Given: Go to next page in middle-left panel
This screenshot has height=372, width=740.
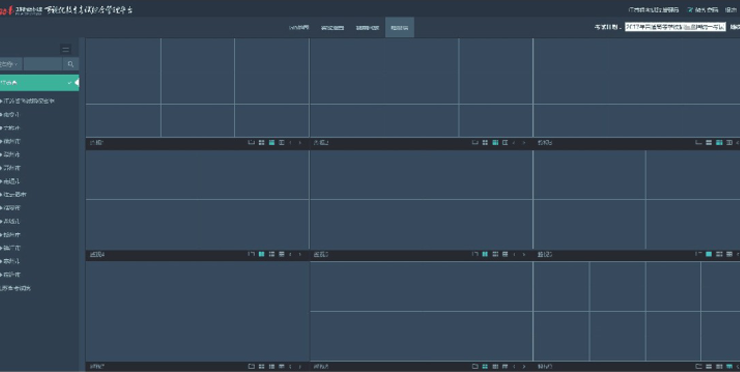Looking at the screenshot, I should pos(300,254).
